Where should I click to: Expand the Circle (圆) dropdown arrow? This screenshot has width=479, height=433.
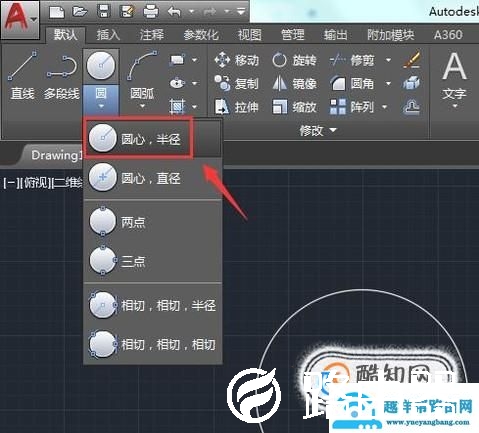coord(101,107)
